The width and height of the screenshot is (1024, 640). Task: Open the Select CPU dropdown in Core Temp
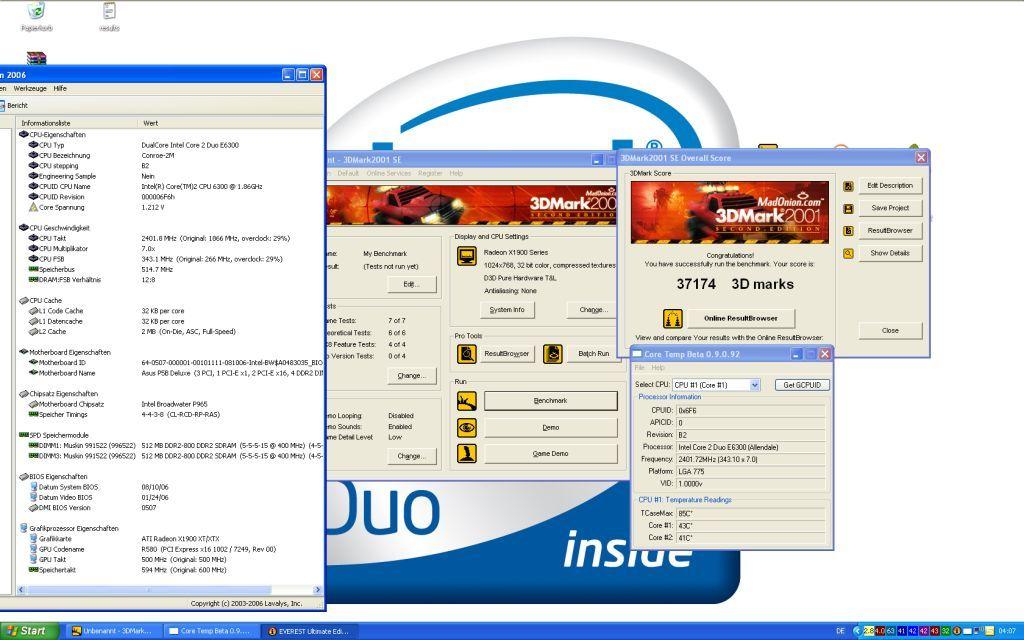[x=754, y=385]
